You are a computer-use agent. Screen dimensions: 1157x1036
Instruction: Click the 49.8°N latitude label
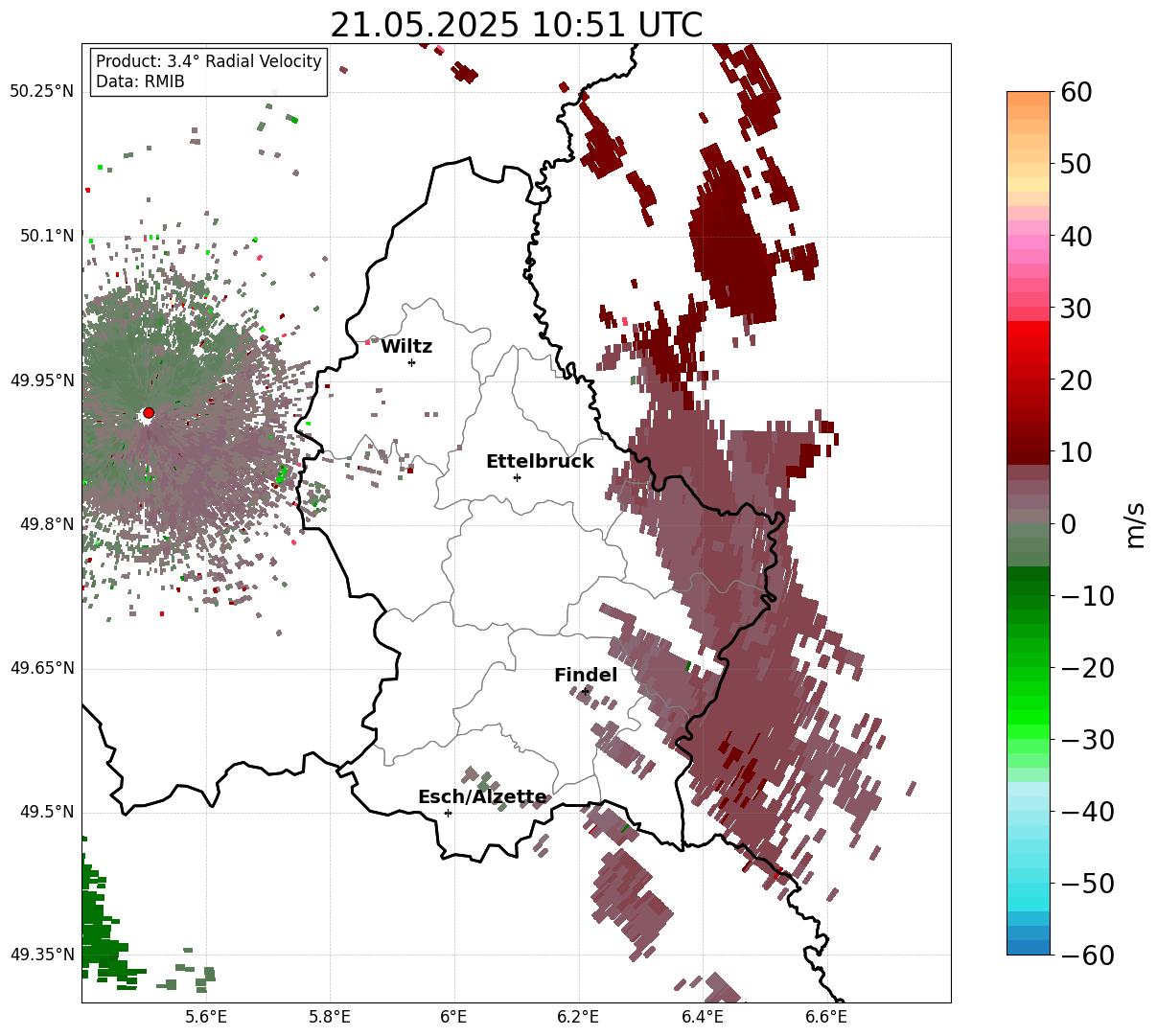tap(46, 524)
